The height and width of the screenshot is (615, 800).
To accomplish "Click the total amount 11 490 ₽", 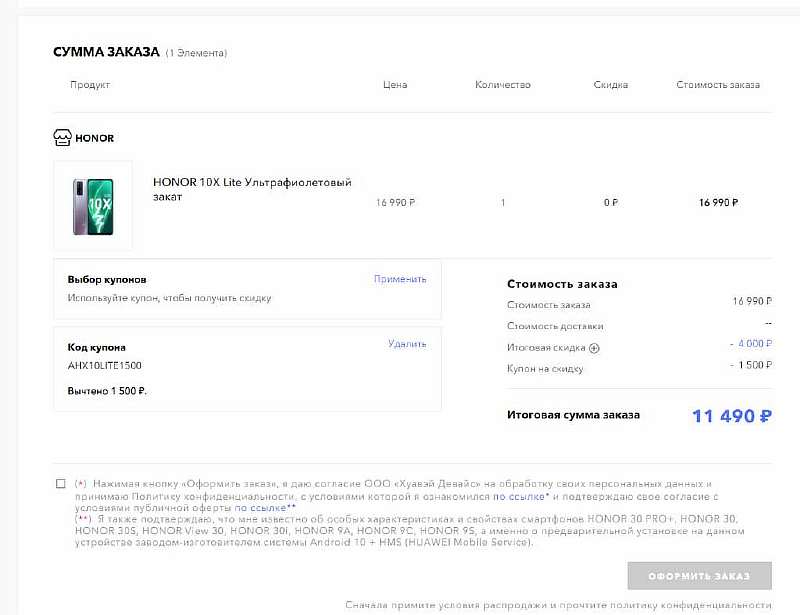I will click(731, 416).
